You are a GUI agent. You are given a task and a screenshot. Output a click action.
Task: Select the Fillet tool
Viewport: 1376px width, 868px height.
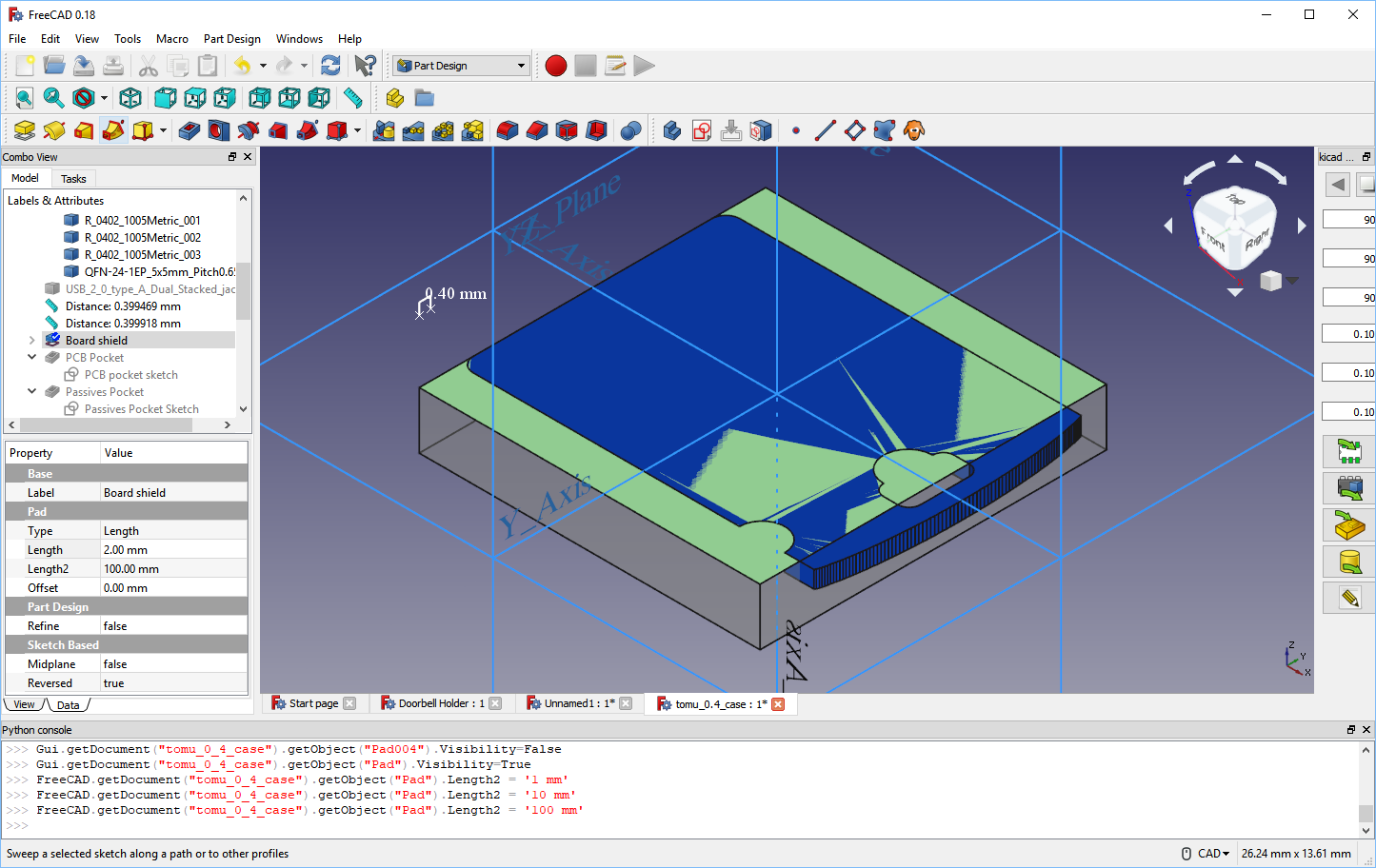tap(506, 130)
